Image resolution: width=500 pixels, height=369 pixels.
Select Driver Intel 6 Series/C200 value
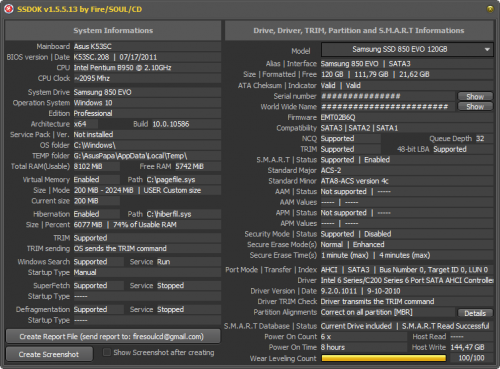(407, 280)
